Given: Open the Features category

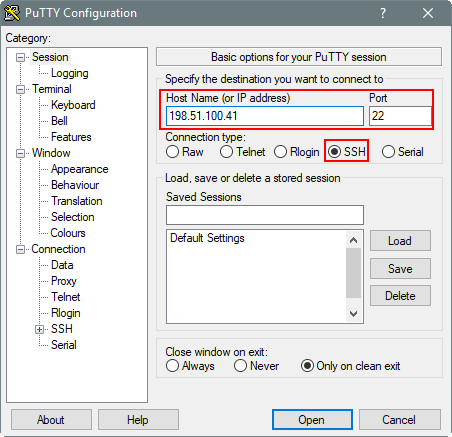Looking at the screenshot, I should click(71, 137).
